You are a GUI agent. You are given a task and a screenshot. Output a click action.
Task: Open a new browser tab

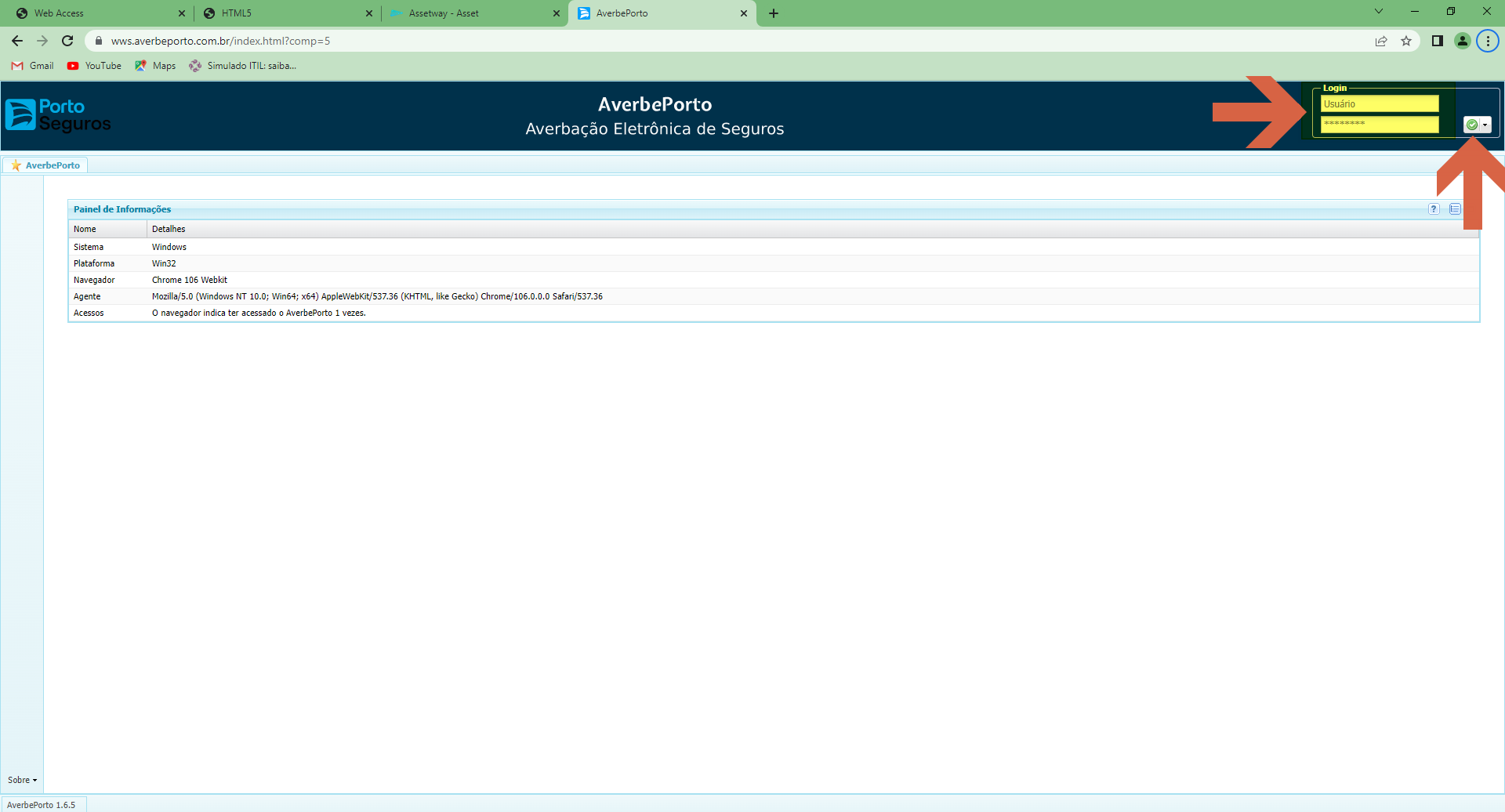pyautogui.click(x=774, y=13)
